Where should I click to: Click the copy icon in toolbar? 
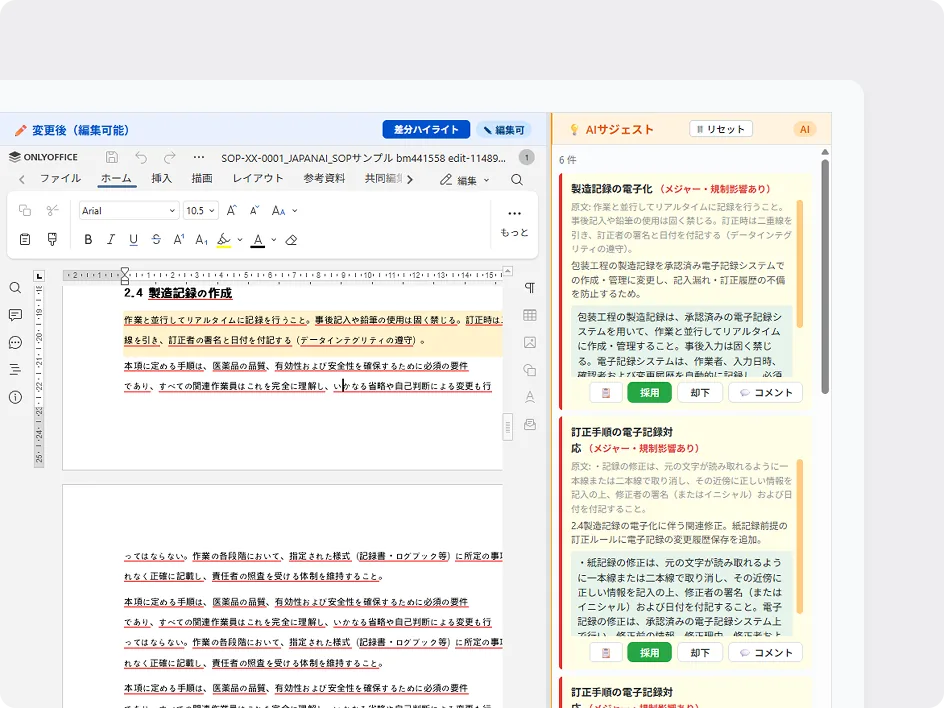pyautogui.click(x=25, y=210)
